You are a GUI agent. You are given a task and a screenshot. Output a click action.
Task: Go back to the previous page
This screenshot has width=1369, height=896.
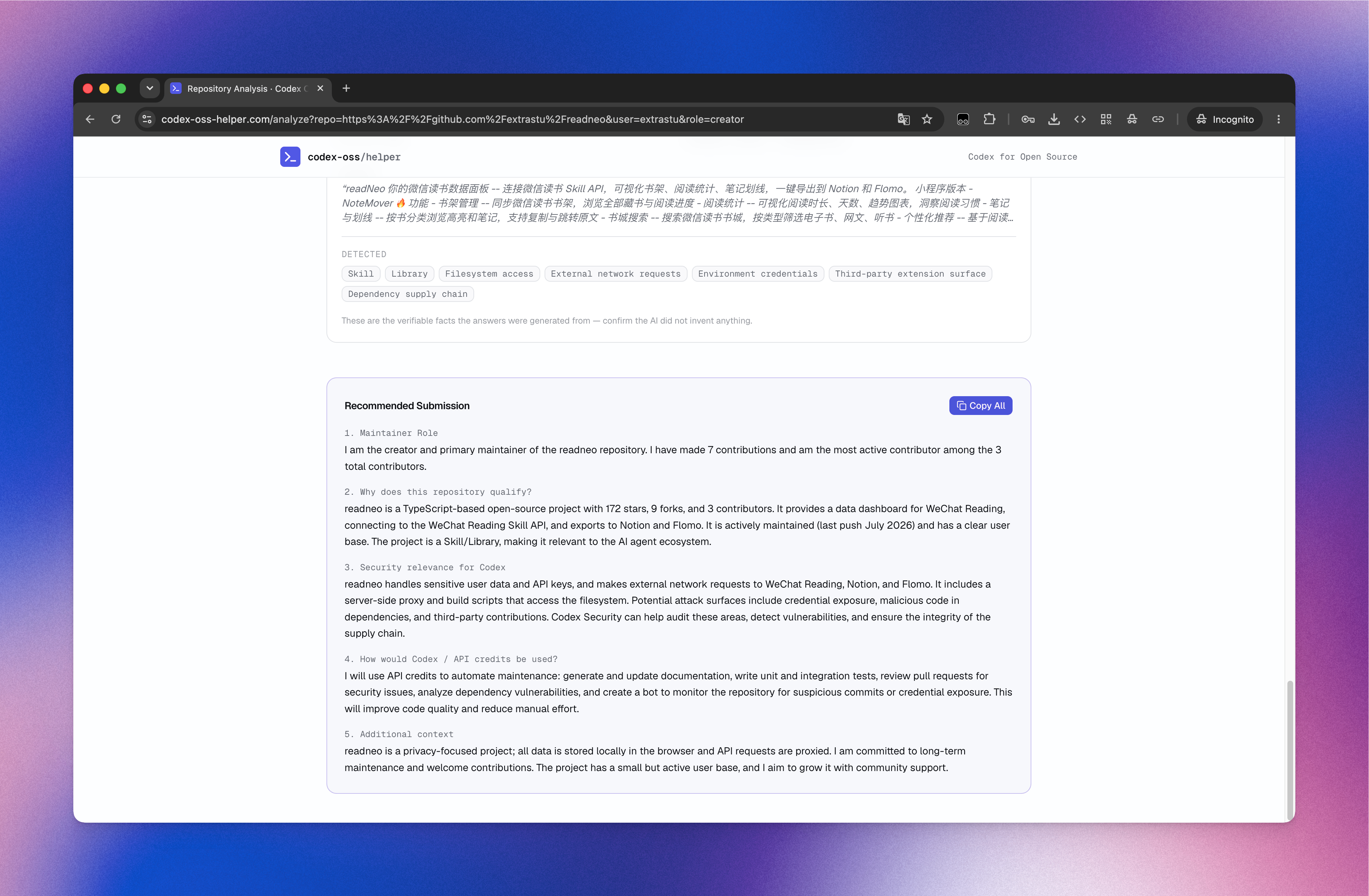(x=90, y=119)
